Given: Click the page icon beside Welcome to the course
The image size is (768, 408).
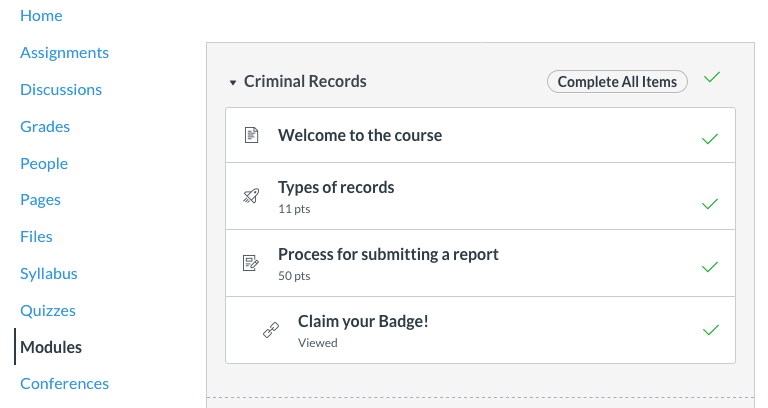Looking at the screenshot, I should [x=251, y=135].
